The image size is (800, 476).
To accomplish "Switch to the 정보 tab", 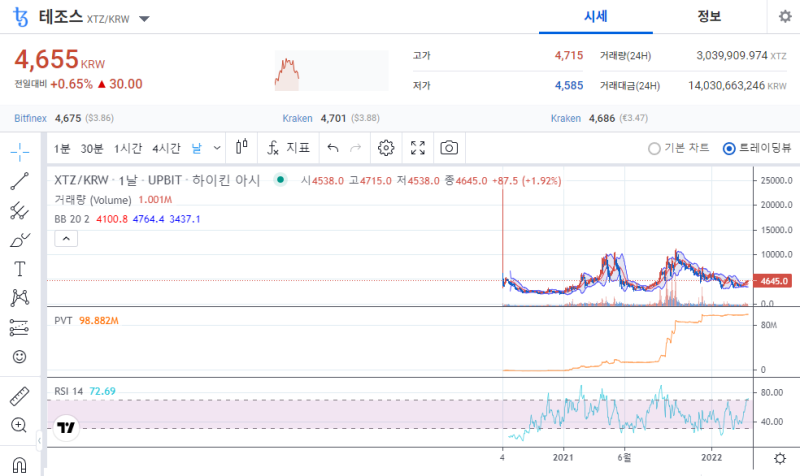I will [x=709, y=17].
